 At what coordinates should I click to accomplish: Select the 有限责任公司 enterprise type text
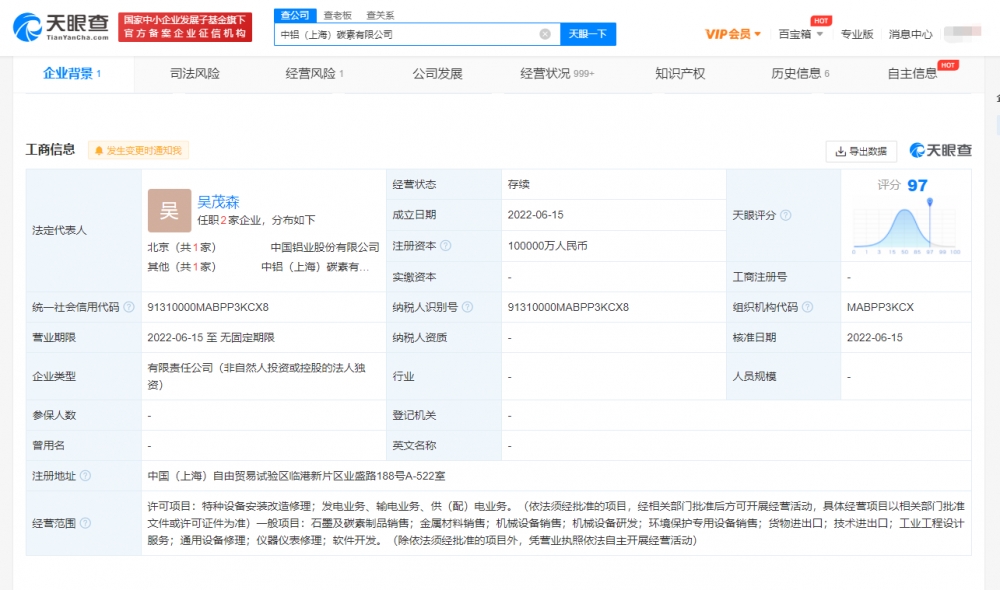pyautogui.click(x=256, y=376)
